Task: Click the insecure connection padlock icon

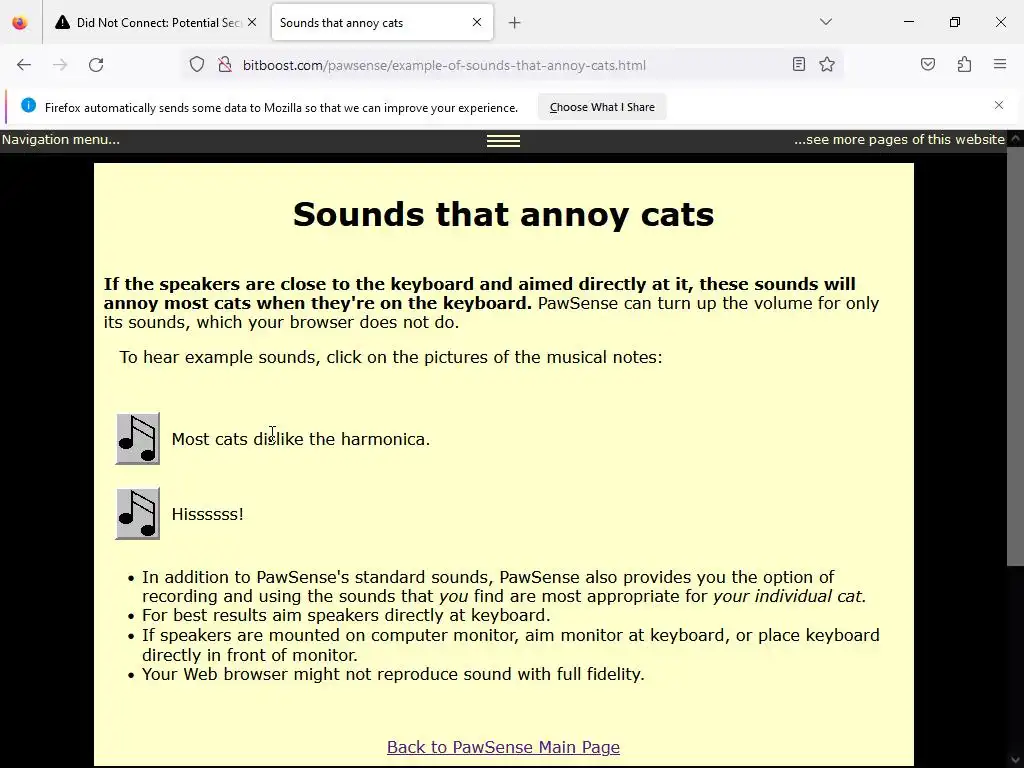Action: click(225, 65)
